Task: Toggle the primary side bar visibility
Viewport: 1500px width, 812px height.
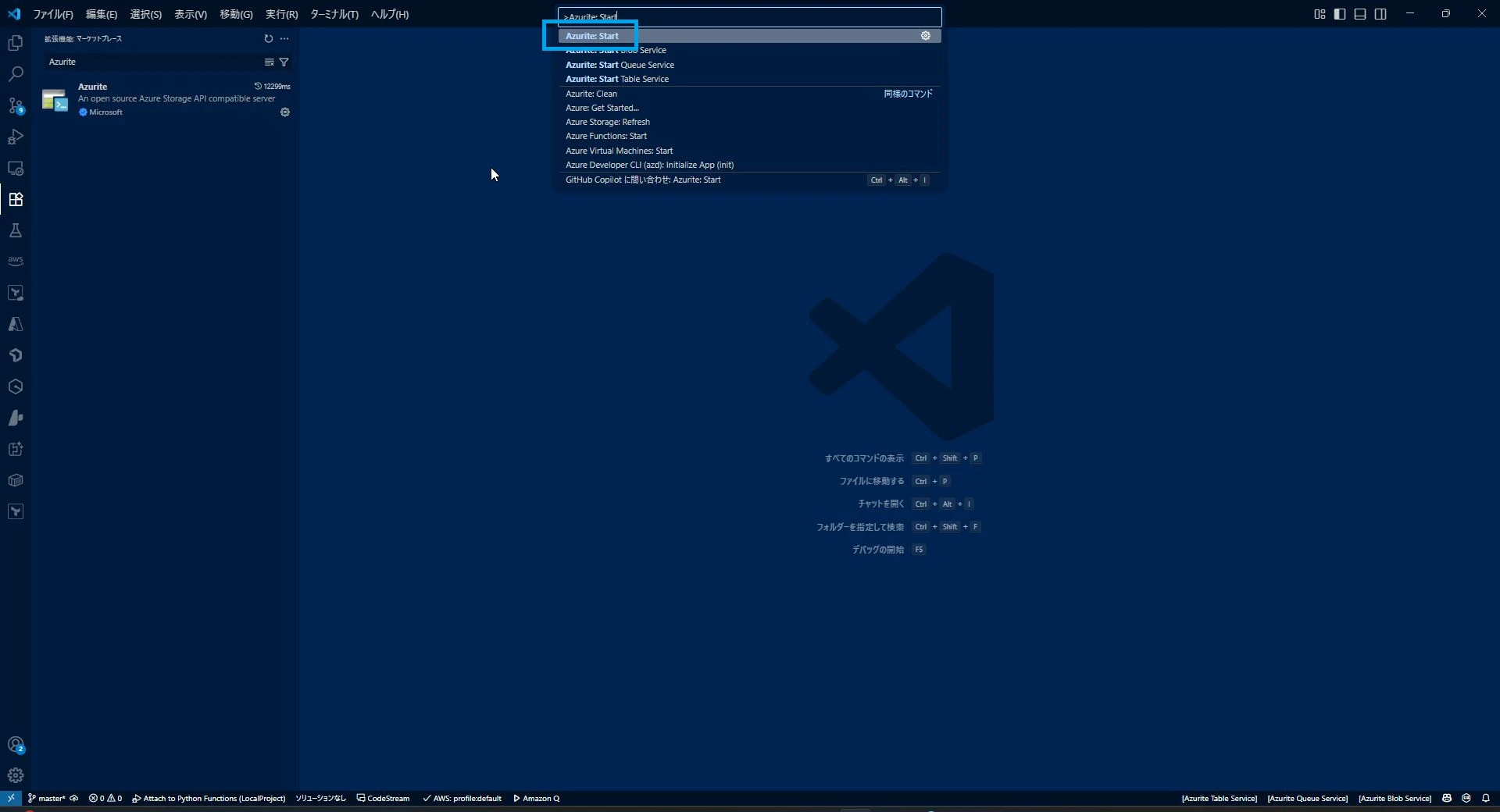Action: click(1340, 14)
